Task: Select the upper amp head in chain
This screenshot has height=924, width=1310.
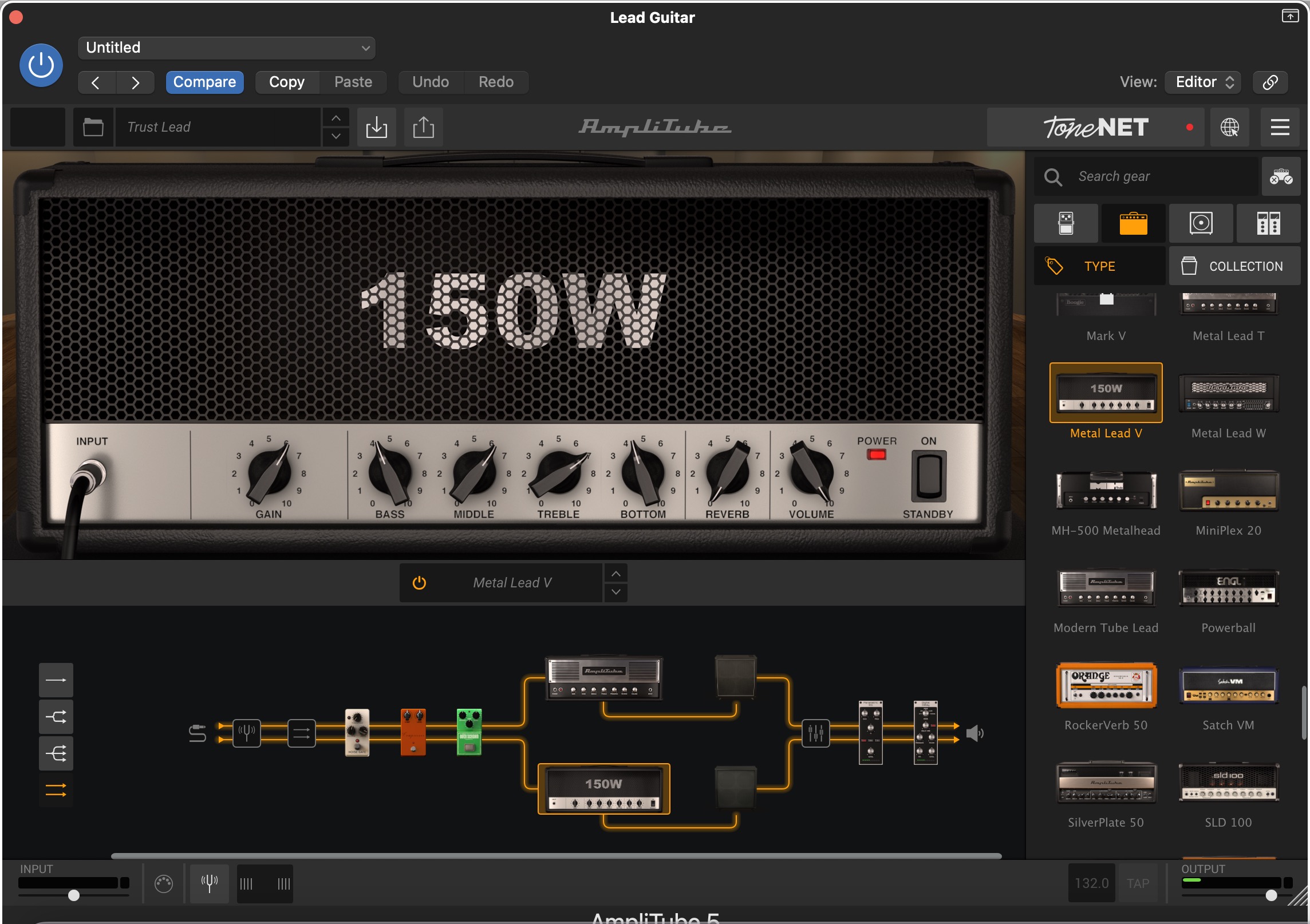Action: (x=604, y=678)
